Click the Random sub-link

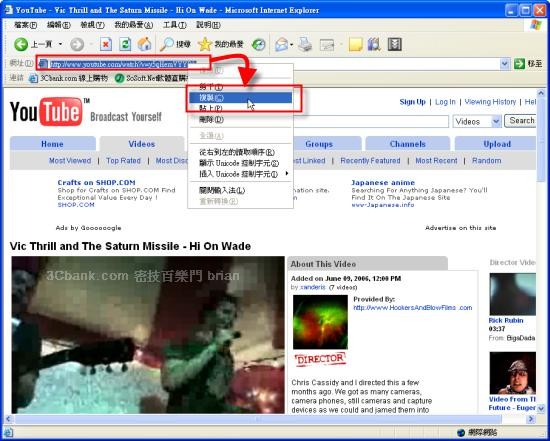(x=487, y=161)
